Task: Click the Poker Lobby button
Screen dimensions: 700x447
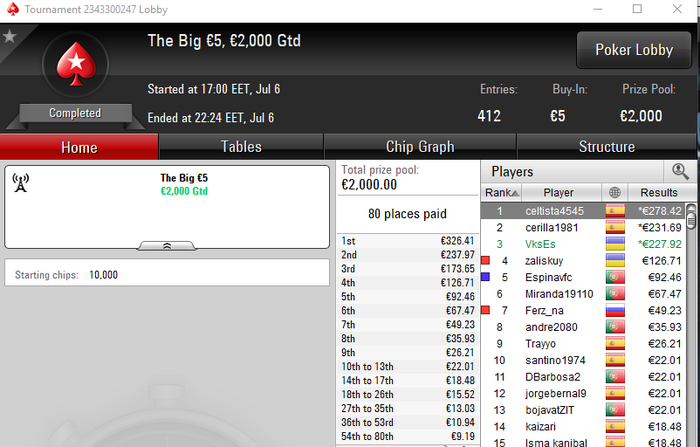Action: coord(634,50)
